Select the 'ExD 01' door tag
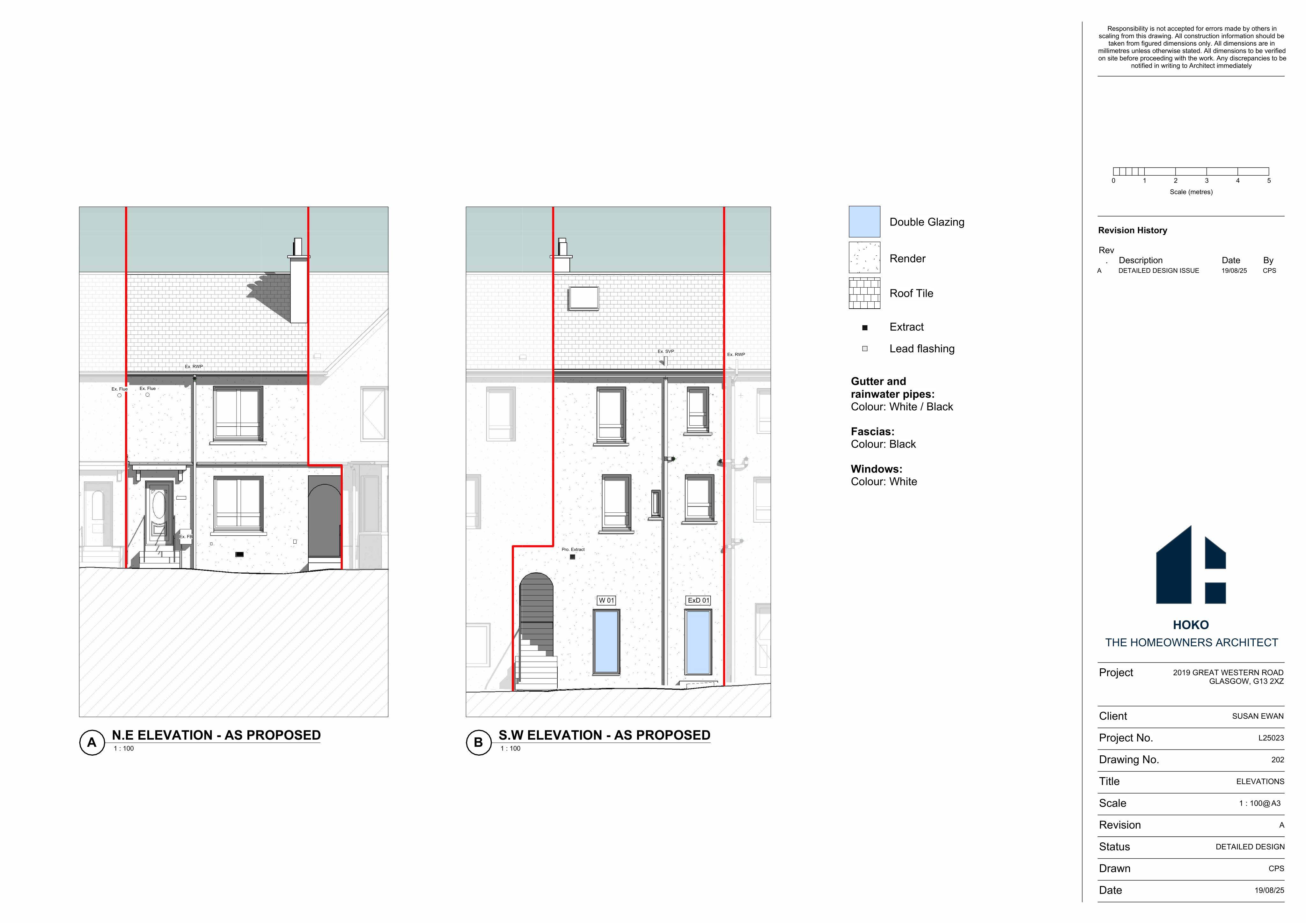The height and width of the screenshot is (924, 1306). click(699, 600)
